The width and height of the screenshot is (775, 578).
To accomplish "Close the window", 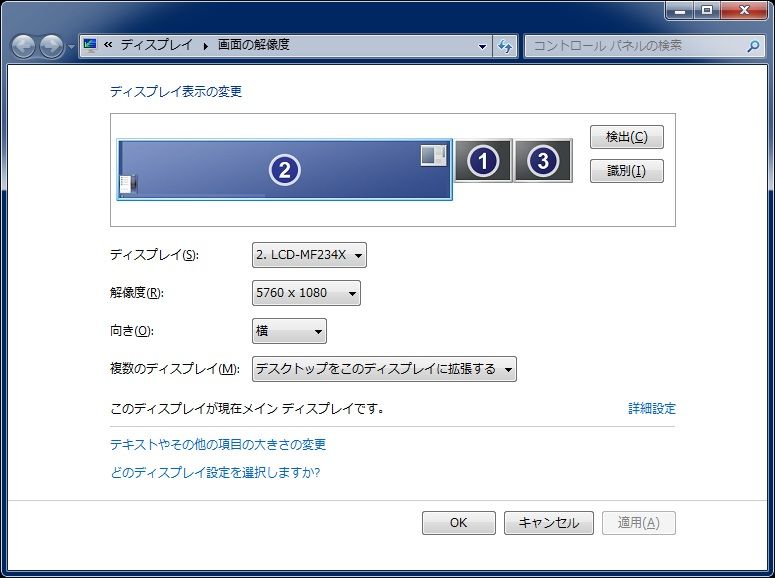I will click(x=744, y=10).
